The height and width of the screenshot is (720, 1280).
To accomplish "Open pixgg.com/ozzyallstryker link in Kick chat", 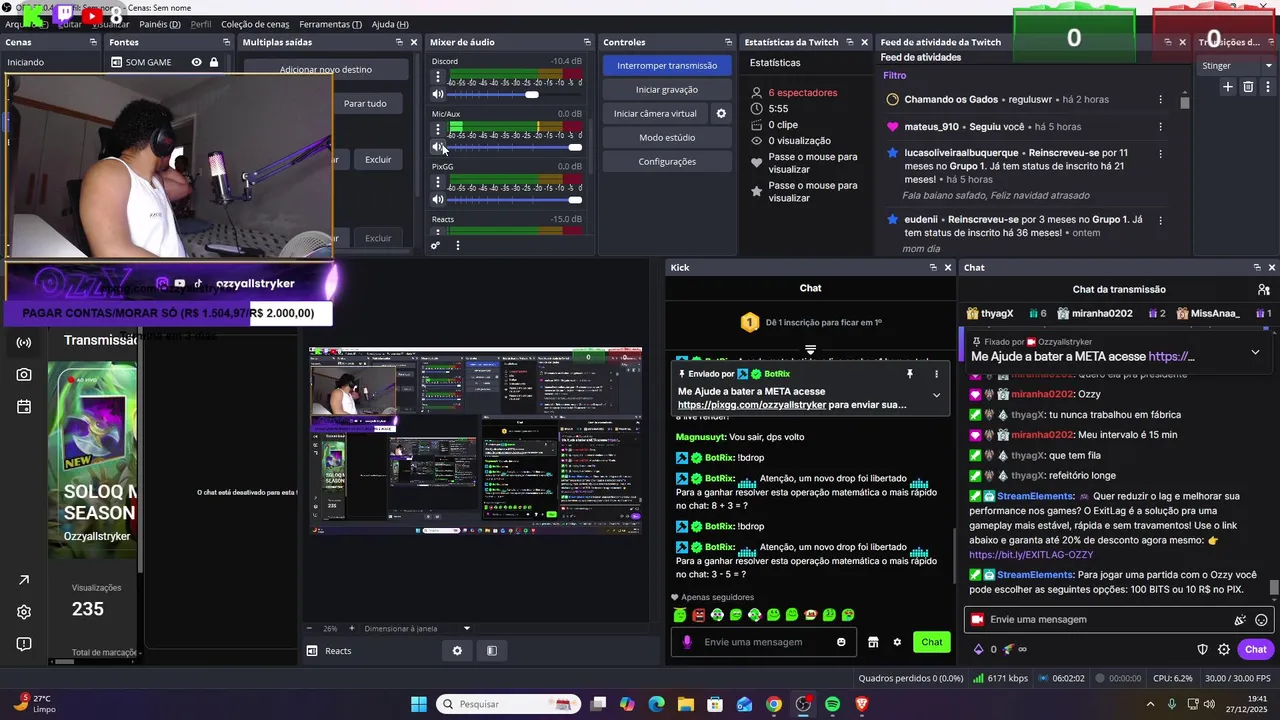I will coord(752,405).
